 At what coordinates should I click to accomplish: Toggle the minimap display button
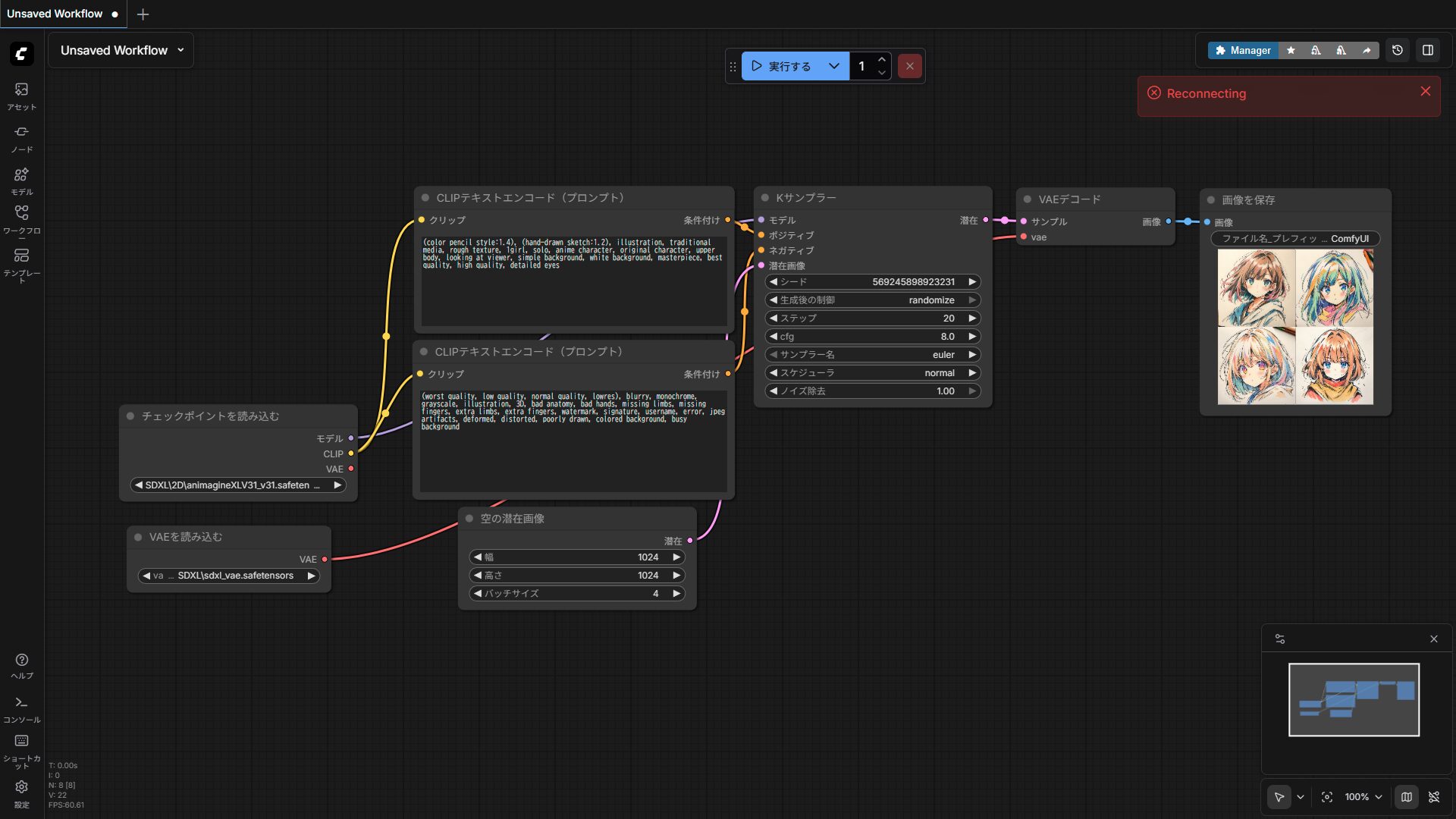coord(1407,797)
